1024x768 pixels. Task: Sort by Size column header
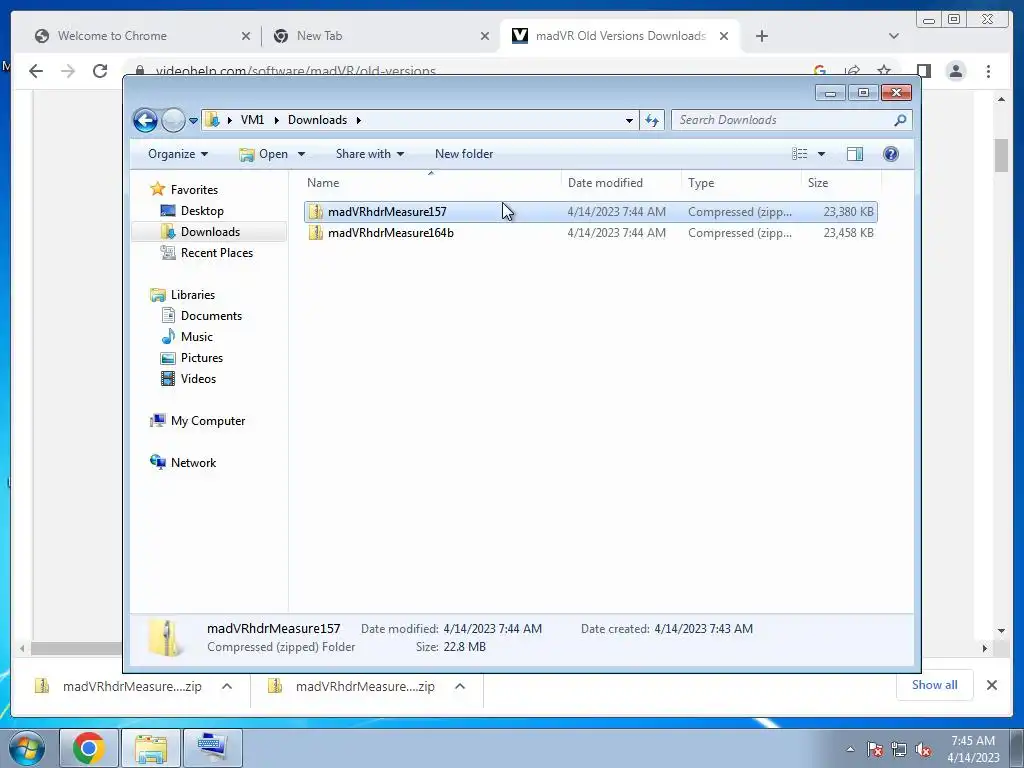[x=841, y=183]
